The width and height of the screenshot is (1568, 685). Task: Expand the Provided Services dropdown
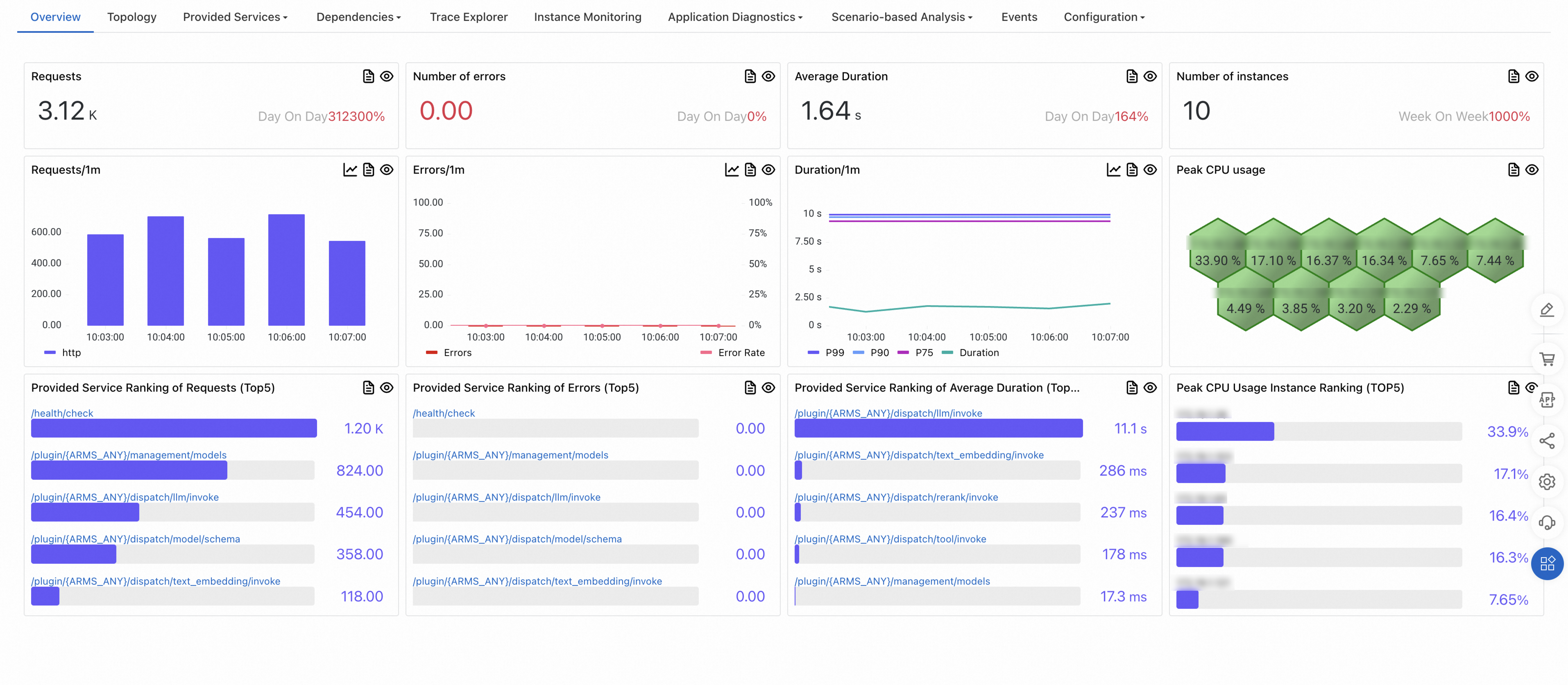click(x=235, y=17)
